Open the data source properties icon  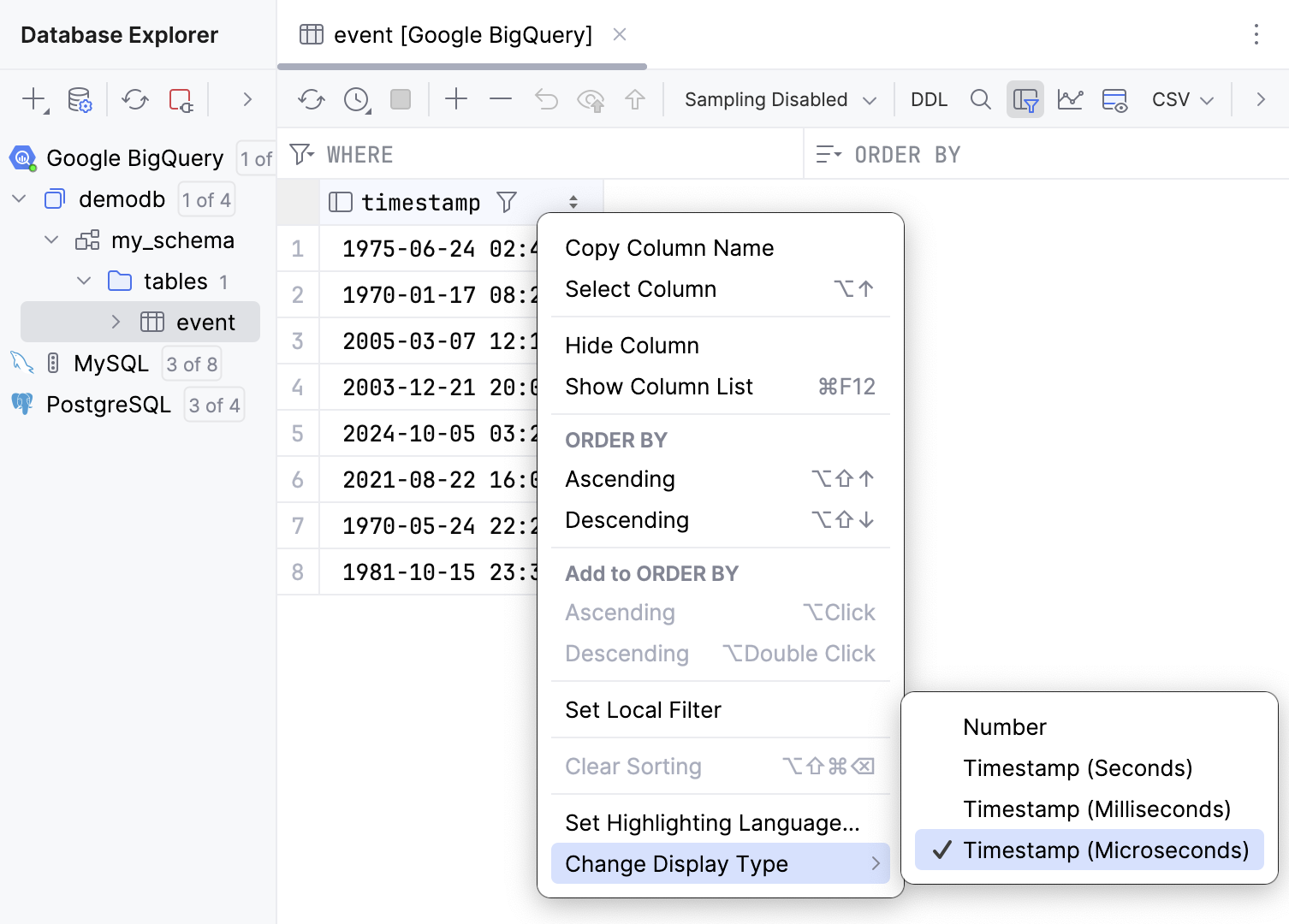point(80,100)
